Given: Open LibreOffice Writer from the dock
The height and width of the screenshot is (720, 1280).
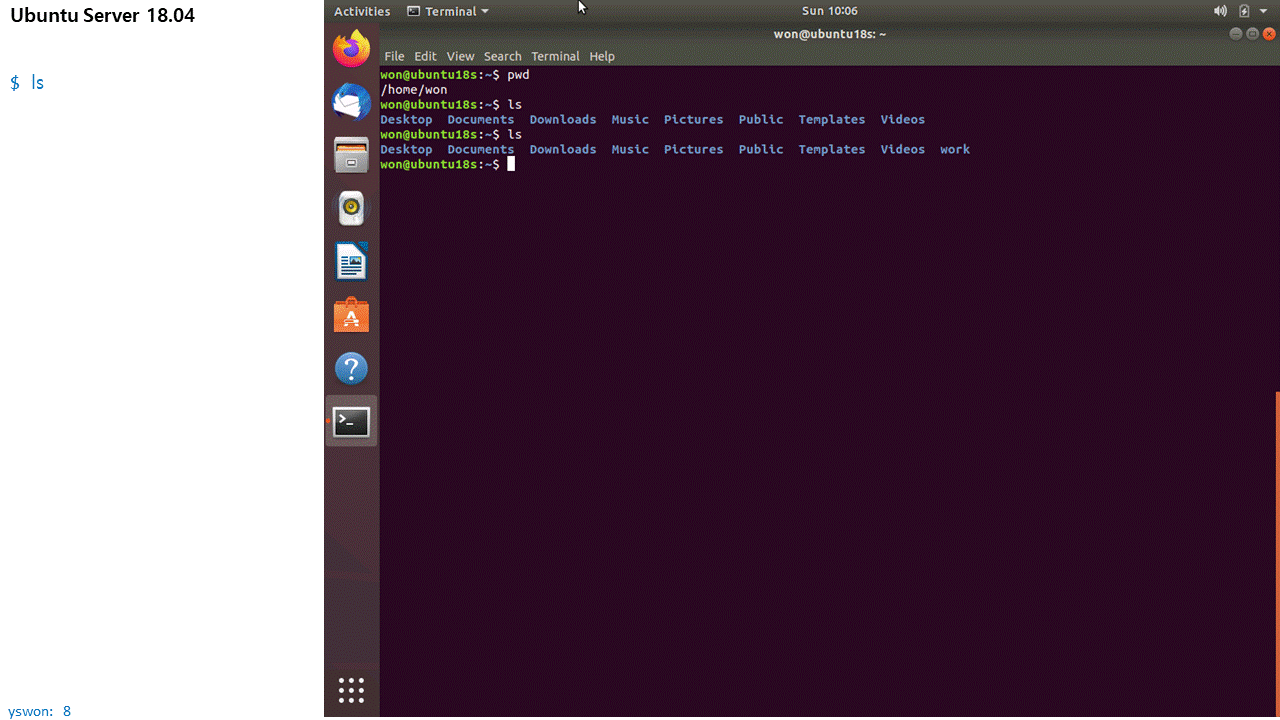Looking at the screenshot, I should click(x=351, y=262).
